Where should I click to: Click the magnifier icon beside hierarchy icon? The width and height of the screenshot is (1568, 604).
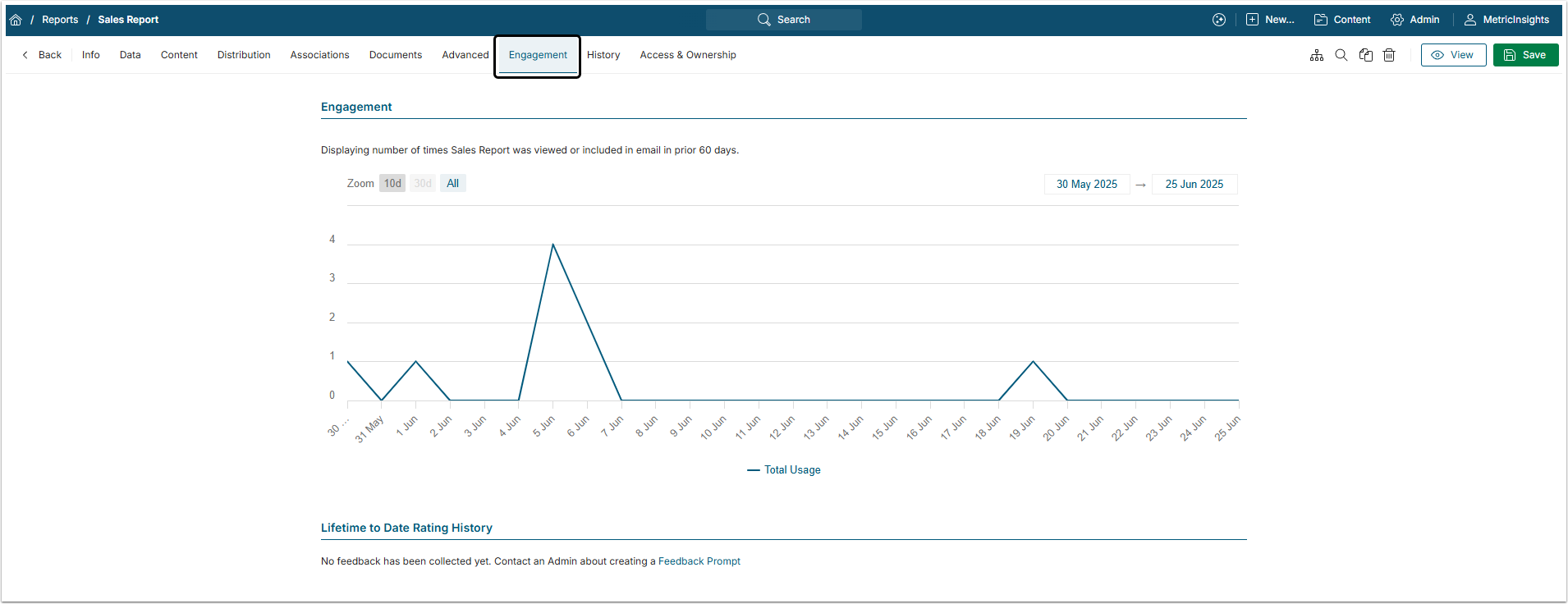click(x=1341, y=55)
